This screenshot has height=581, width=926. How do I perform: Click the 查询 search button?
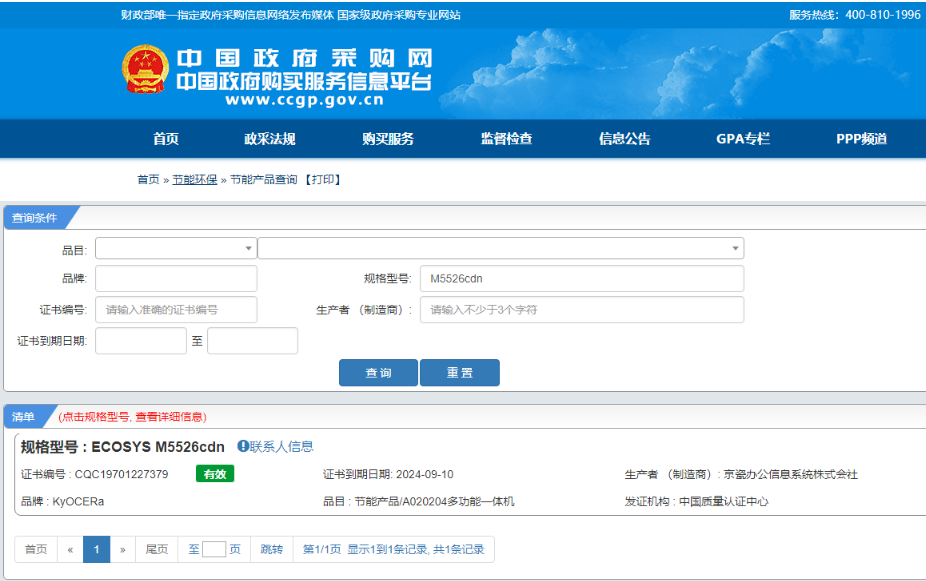[378, 373]
